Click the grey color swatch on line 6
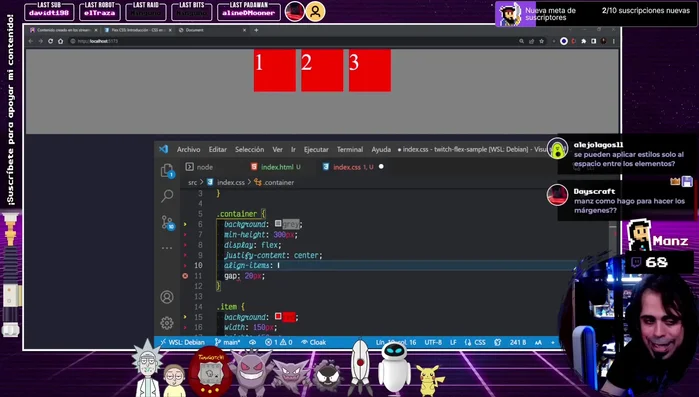This screenshot has height=397, width=699. coord(278,223)
